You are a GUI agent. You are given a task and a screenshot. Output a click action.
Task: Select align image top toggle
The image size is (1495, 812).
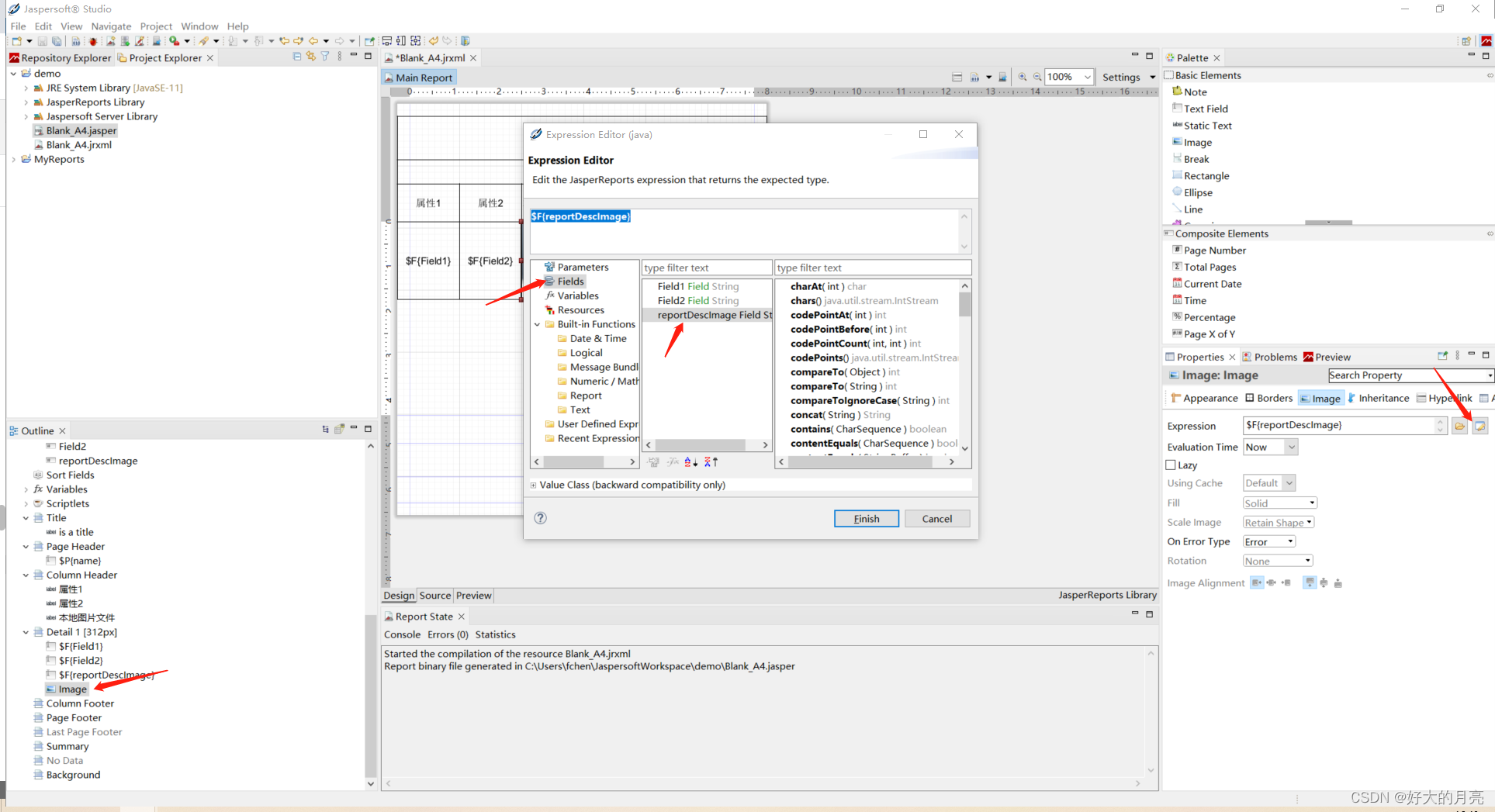(1310, 582)
